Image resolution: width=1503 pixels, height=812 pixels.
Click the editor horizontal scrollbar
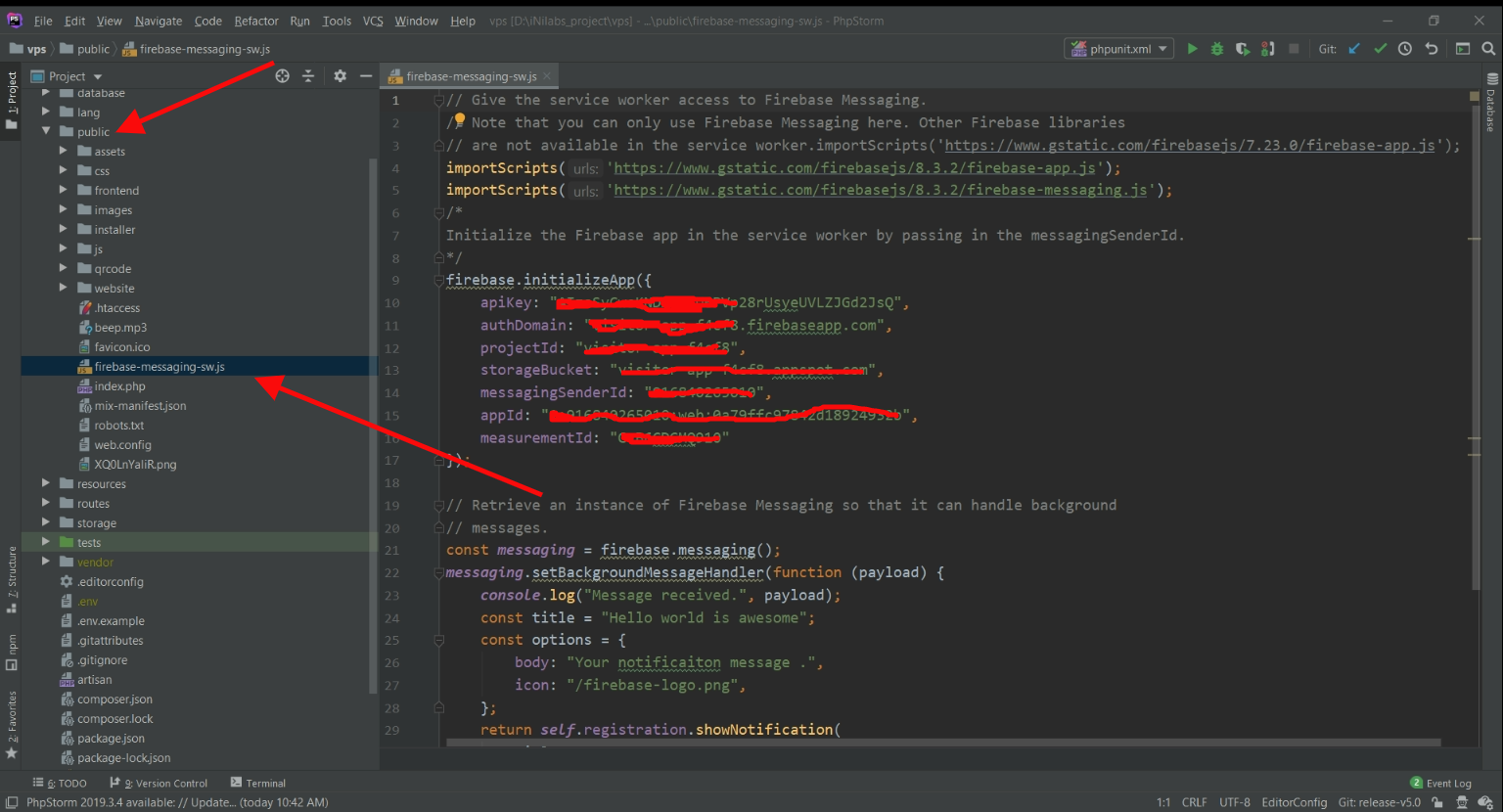943,743
